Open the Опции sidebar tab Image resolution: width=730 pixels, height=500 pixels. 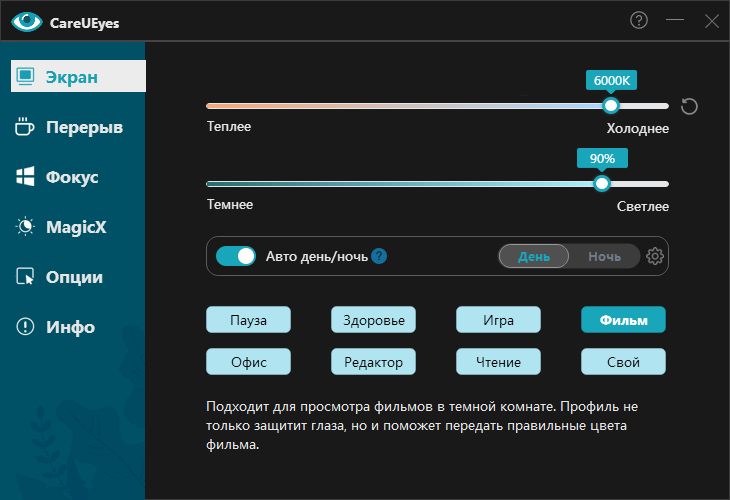74,277
